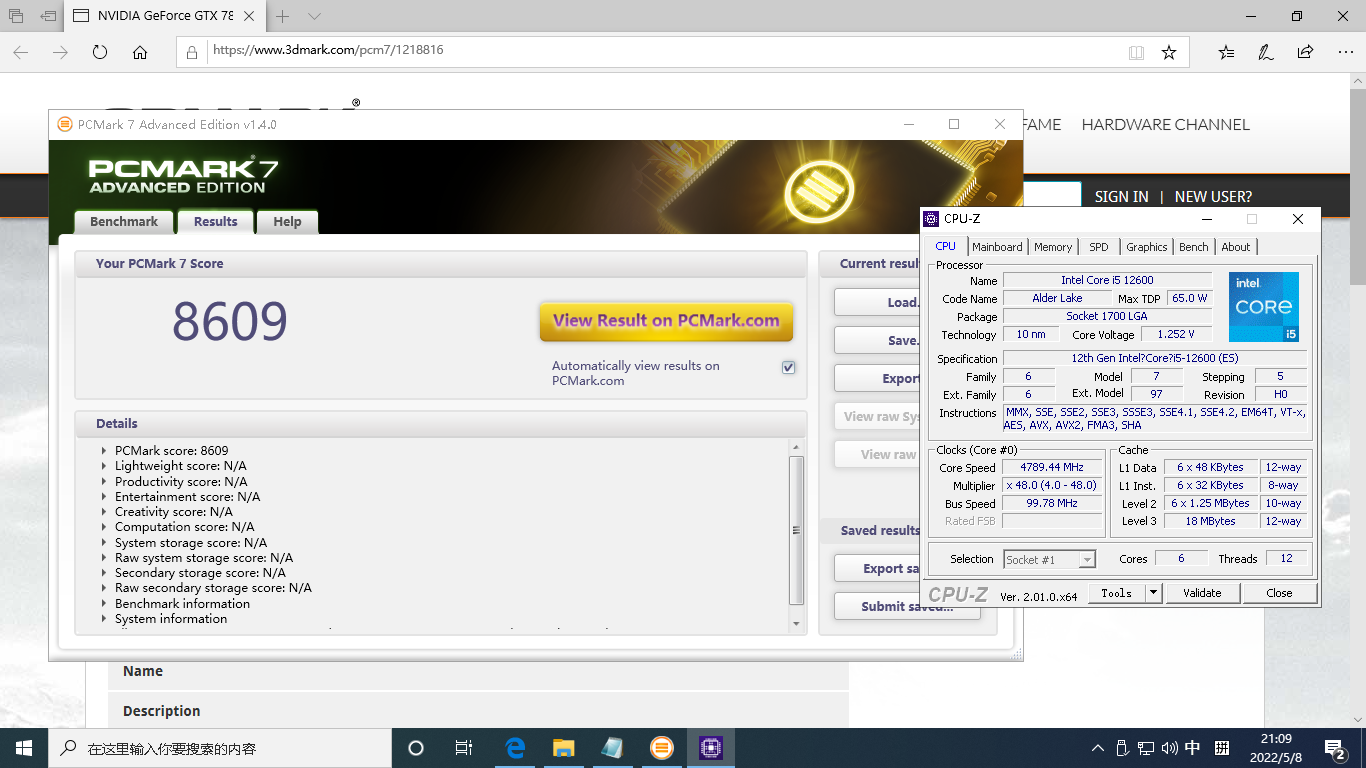The height and width of the screenshot is (768, 1366).
Task: Click the set tabs aside icon
Action: point(48,16)
